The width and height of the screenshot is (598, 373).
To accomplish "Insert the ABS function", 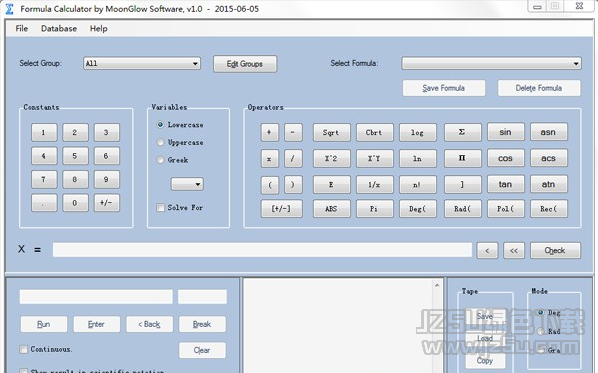I will [331, 209].
